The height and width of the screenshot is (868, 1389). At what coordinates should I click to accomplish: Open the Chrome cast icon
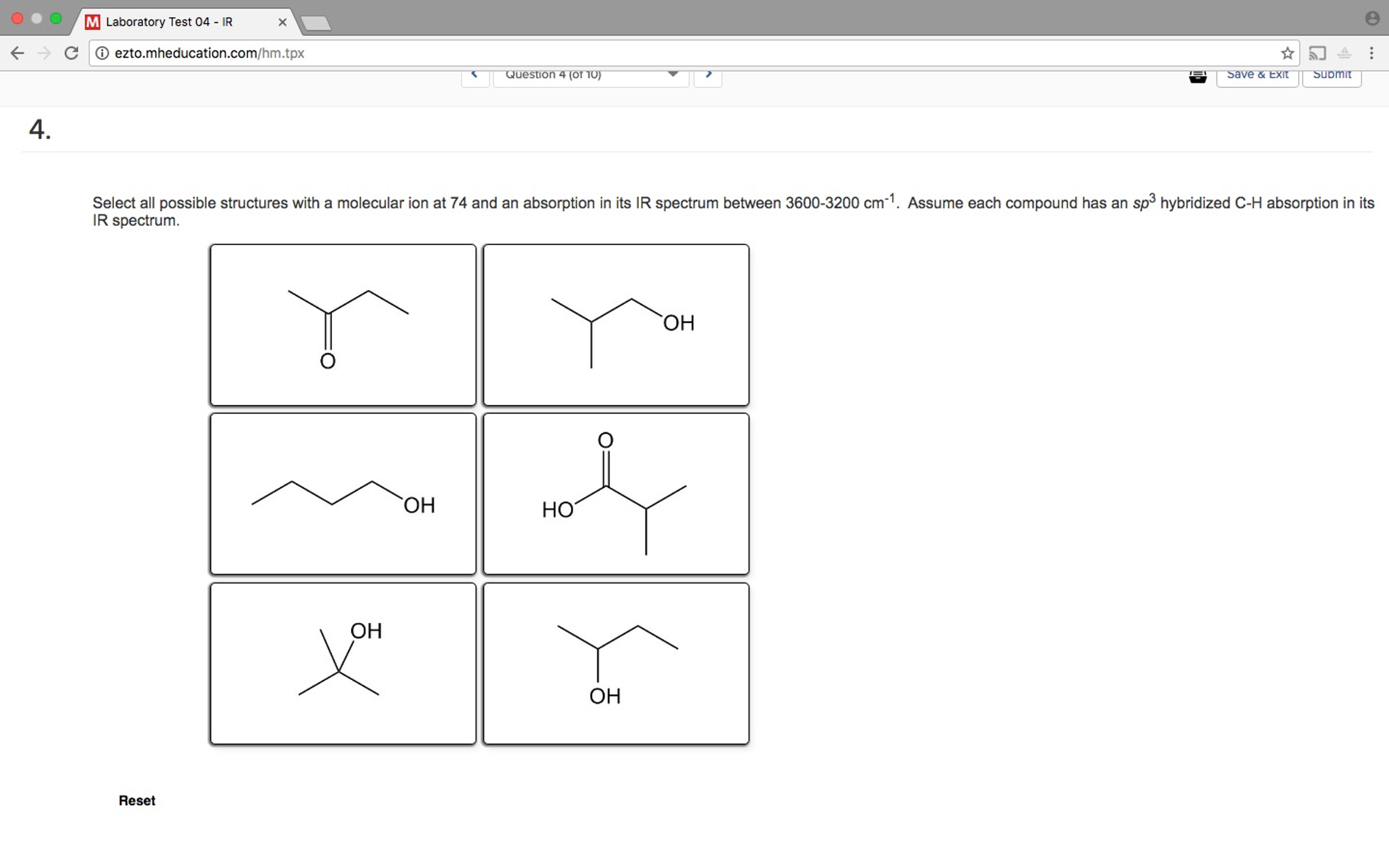click(x=1318, y=53)
